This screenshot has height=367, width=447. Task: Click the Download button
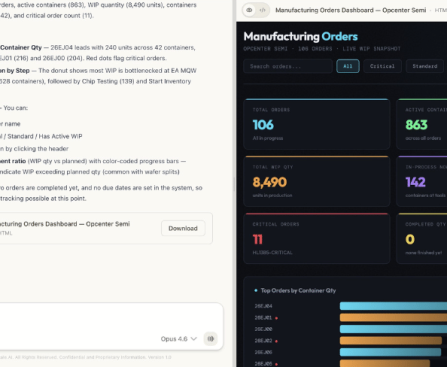[183, 228]
